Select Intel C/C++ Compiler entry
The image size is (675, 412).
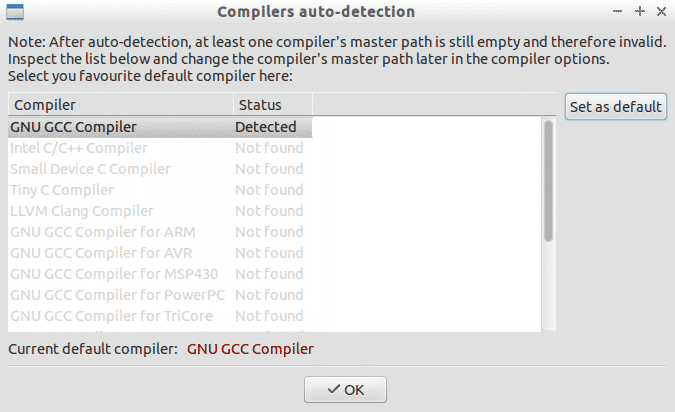click(x=78, y=148)
